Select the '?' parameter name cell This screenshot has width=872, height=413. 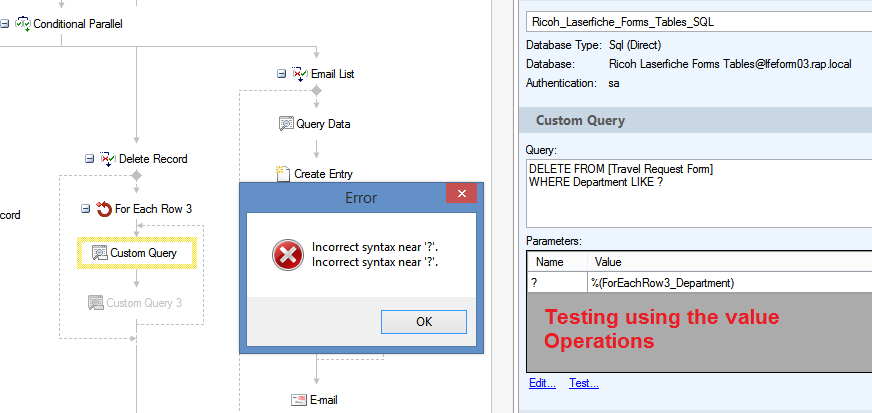coord(557,283)
